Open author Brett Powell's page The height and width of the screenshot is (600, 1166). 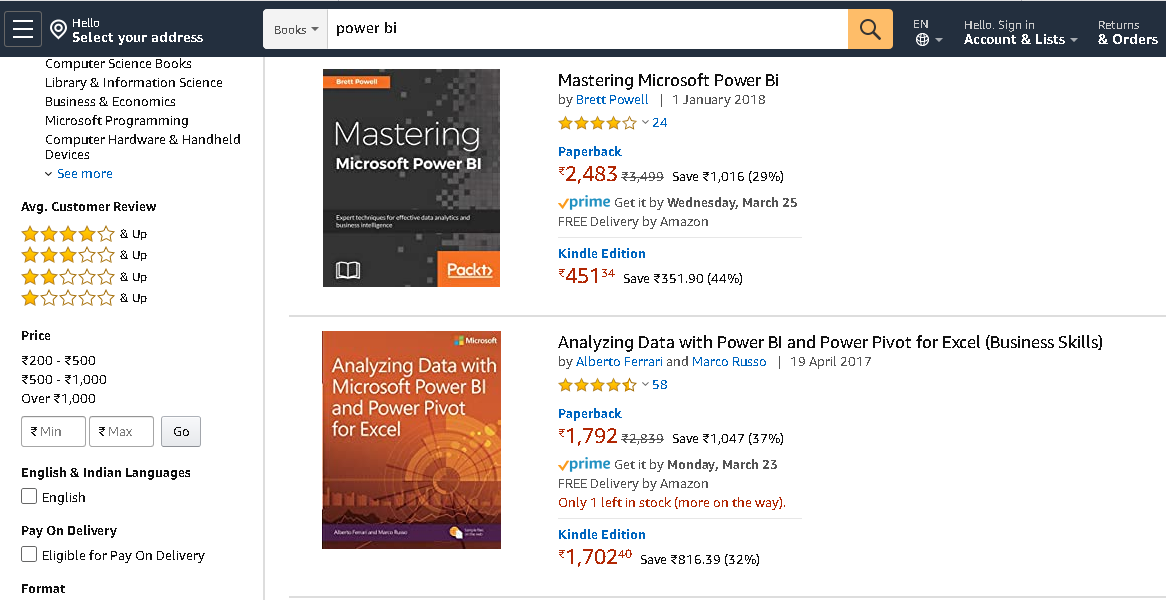tap(612, 99)
